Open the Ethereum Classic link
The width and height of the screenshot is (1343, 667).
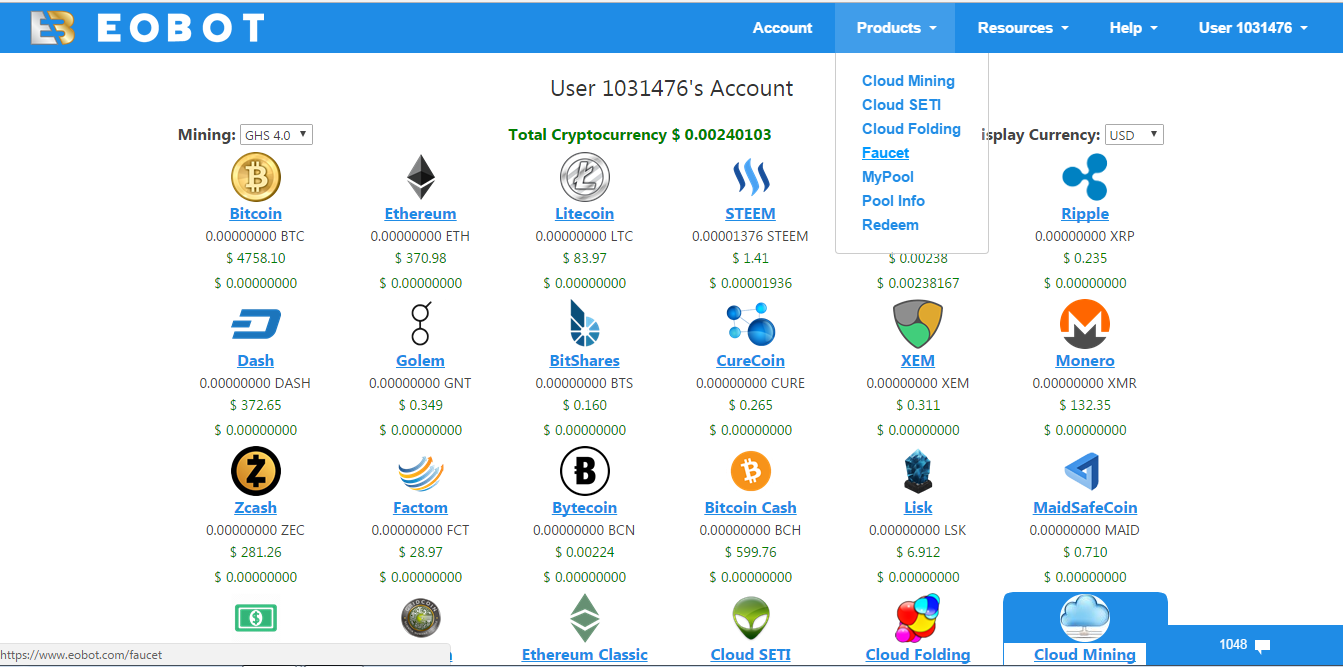(x=585, y=655)
